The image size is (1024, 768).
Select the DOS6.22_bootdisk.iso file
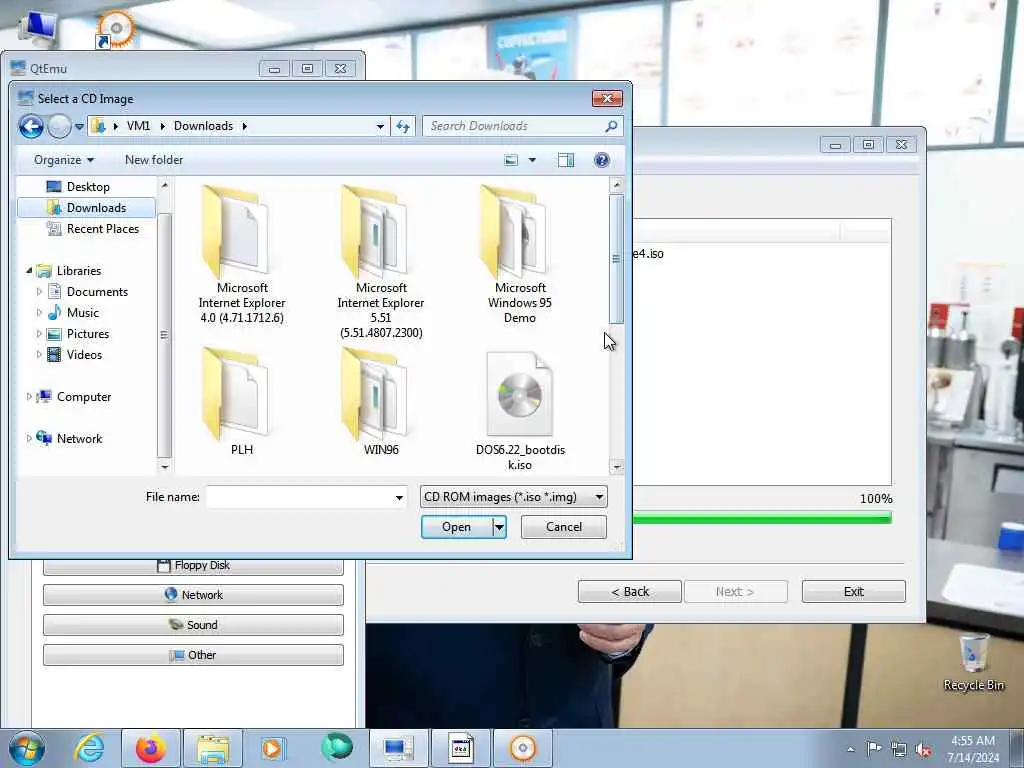[520, 410]
